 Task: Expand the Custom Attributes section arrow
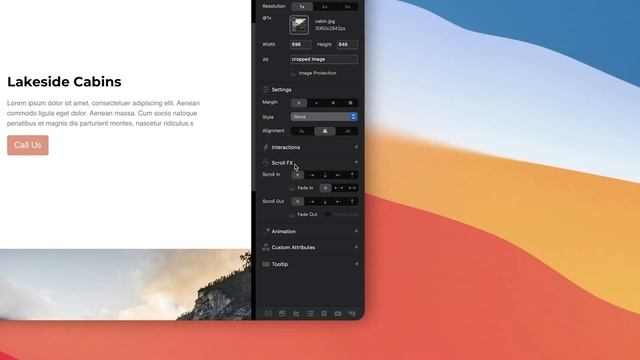click(x=356, y=247)
